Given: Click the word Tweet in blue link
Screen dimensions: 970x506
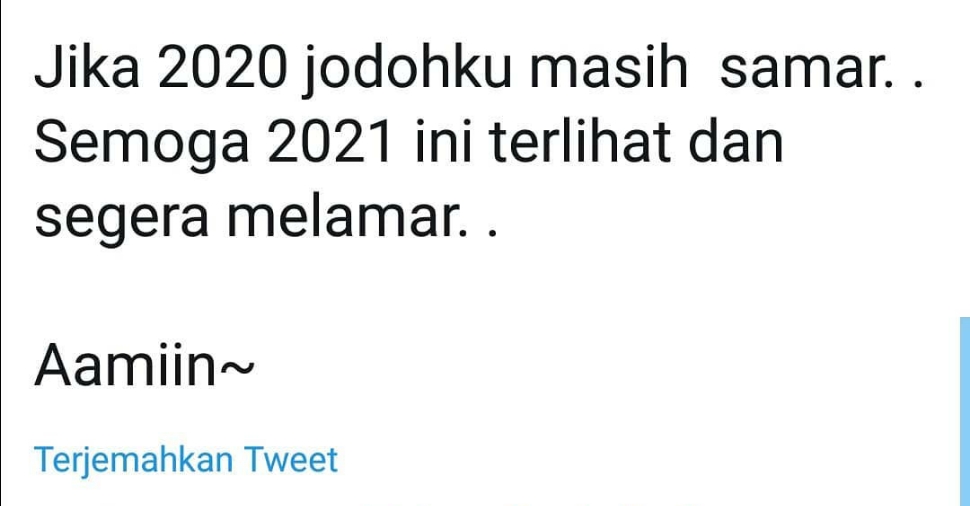Looking at the screenshot, I should click(291, 460).
